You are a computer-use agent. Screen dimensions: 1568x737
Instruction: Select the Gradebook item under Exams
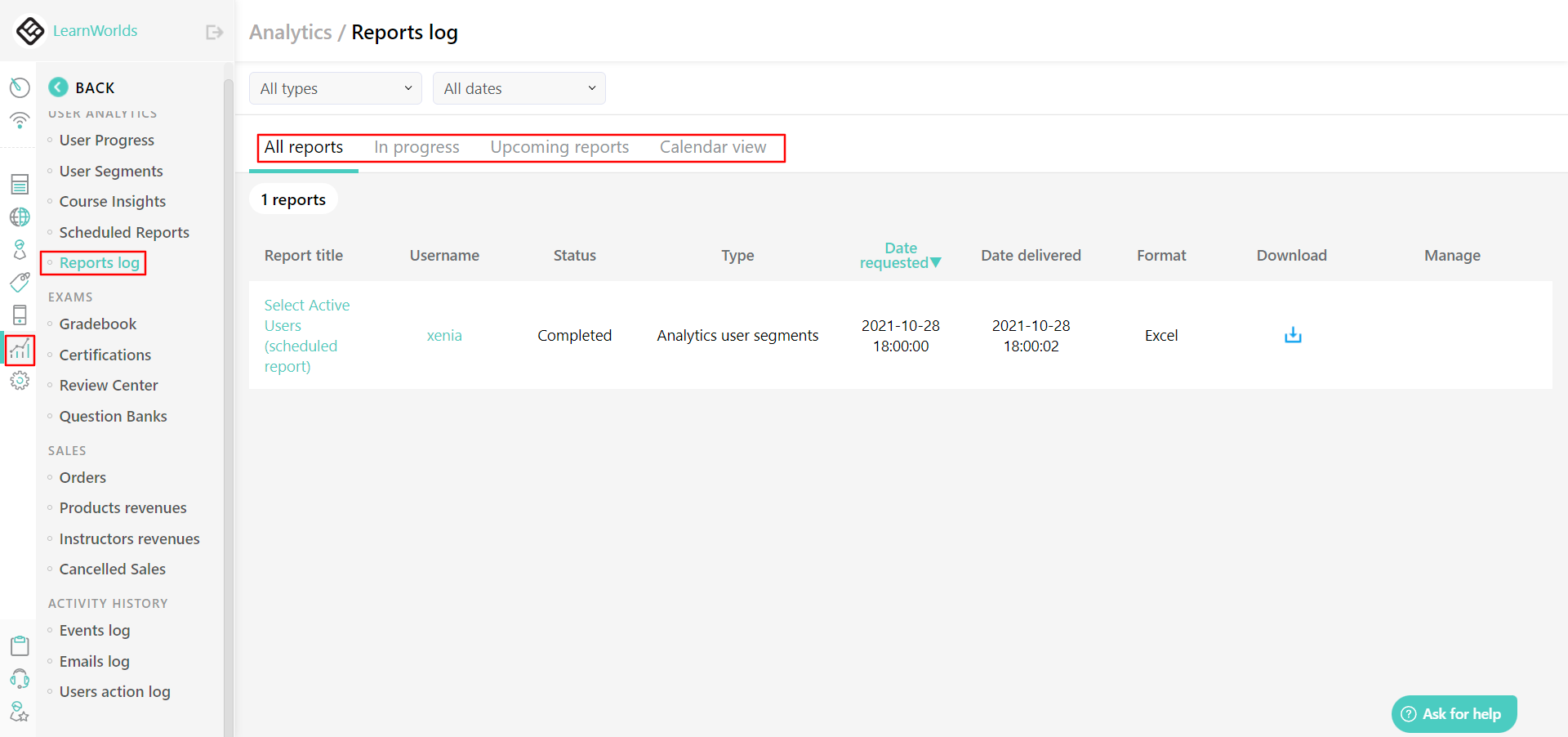point(97,324)
